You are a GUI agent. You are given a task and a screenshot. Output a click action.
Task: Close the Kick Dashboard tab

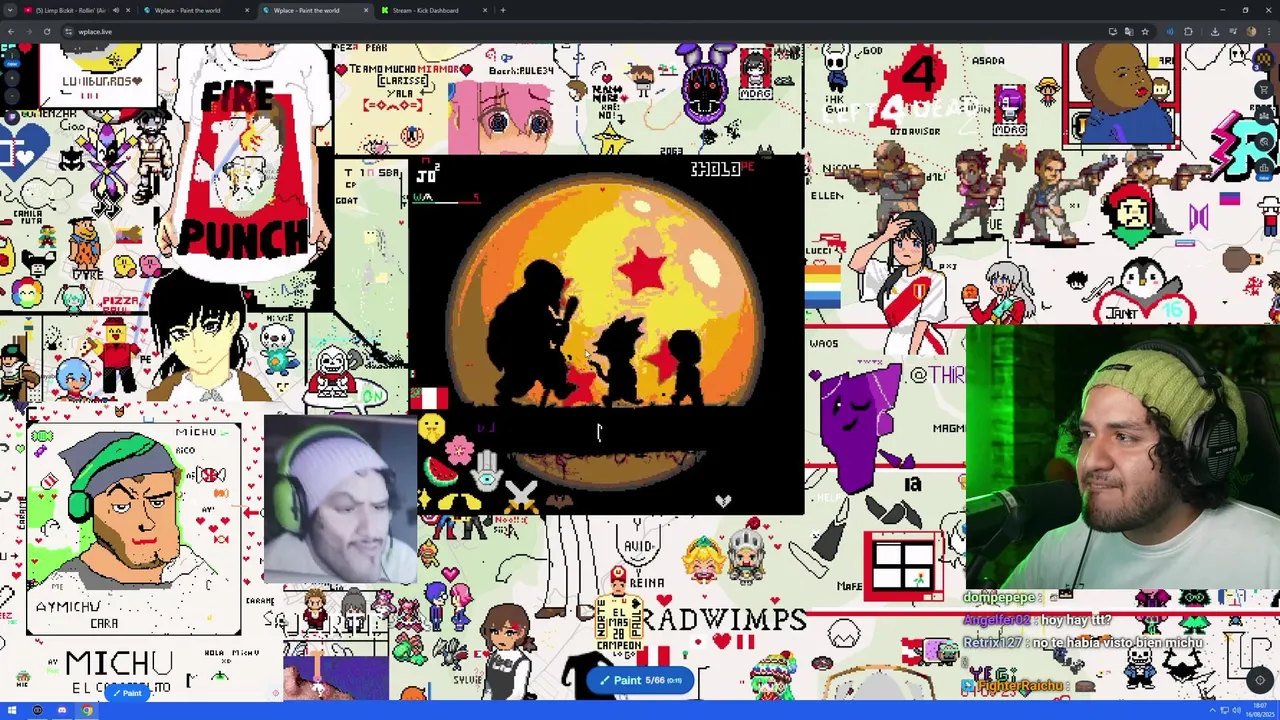tap(485, 10)
